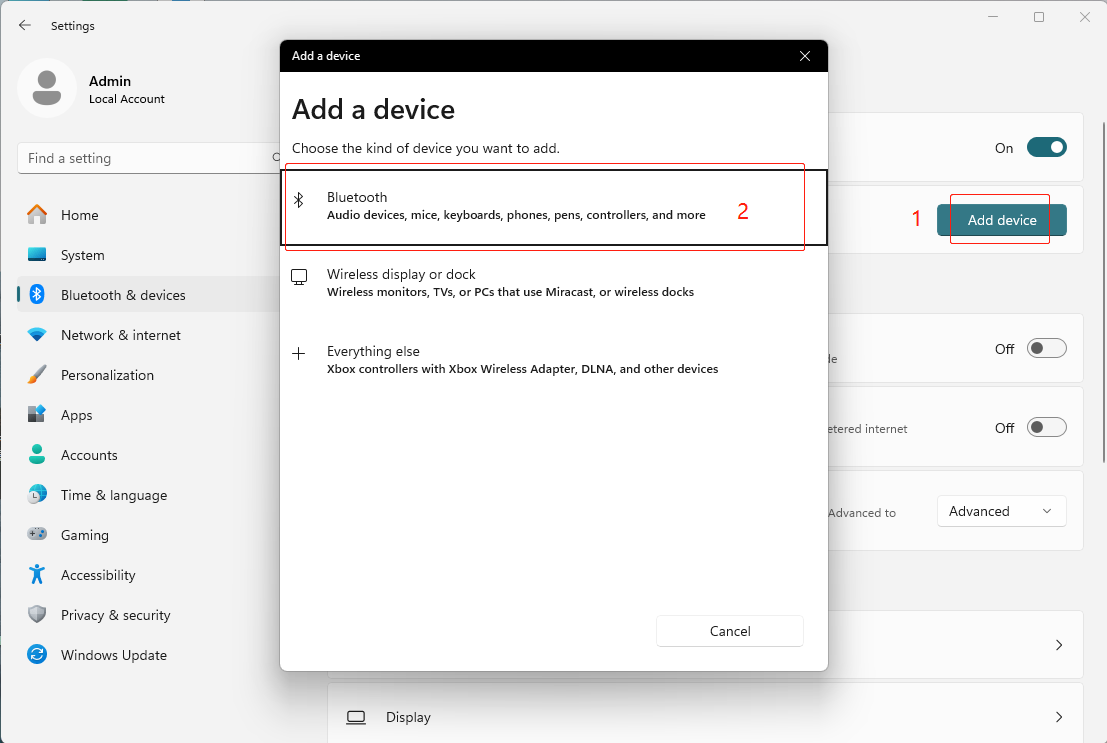Click the Home icon in sidebar

(37, 215)
